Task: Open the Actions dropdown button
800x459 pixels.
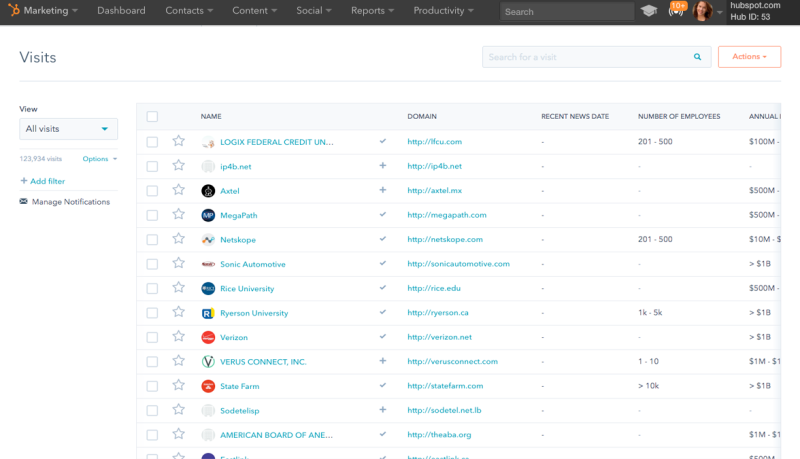Action: click(749, 57)
